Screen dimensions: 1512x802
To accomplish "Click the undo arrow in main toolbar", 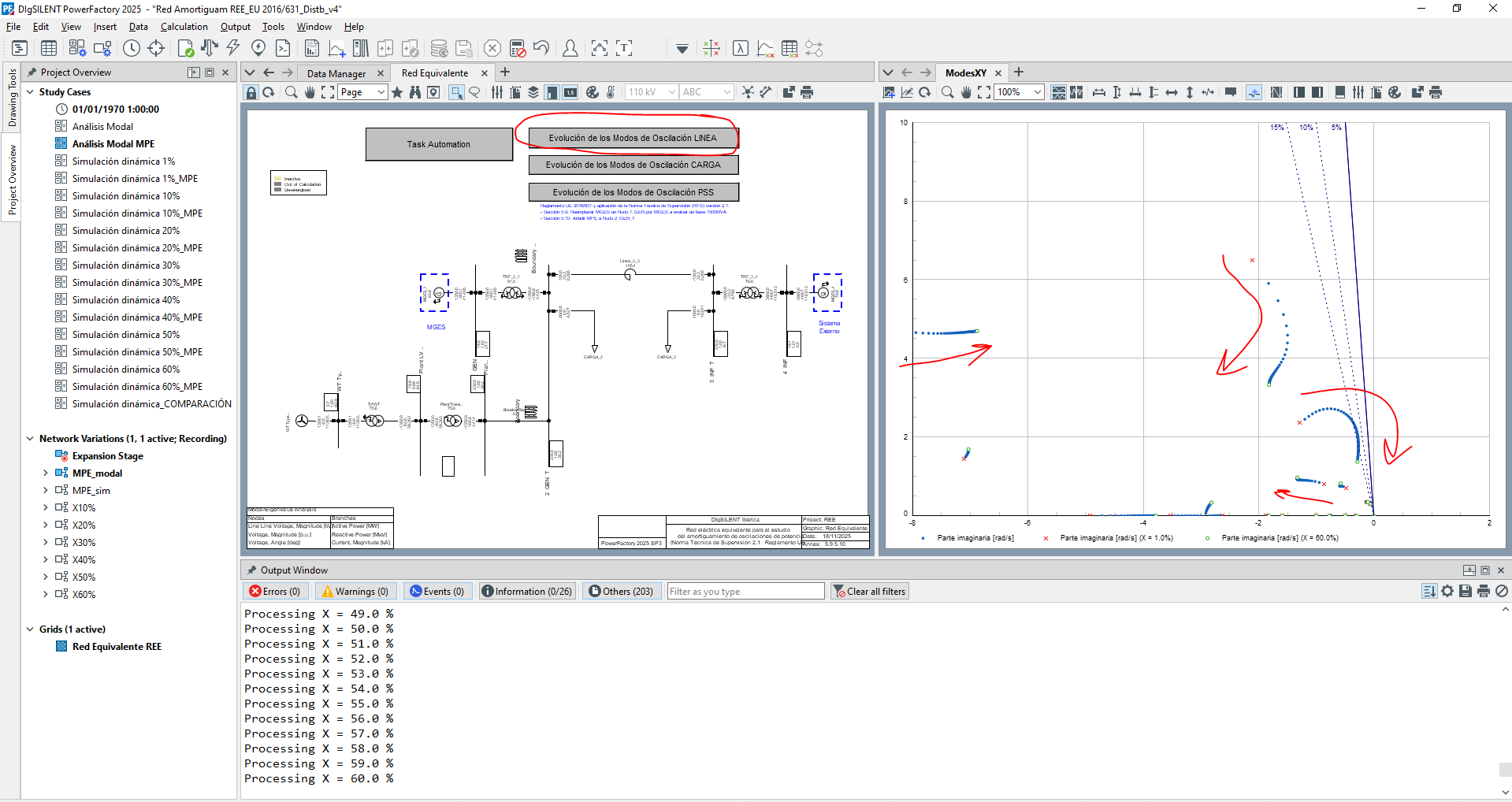I will 541,48.
